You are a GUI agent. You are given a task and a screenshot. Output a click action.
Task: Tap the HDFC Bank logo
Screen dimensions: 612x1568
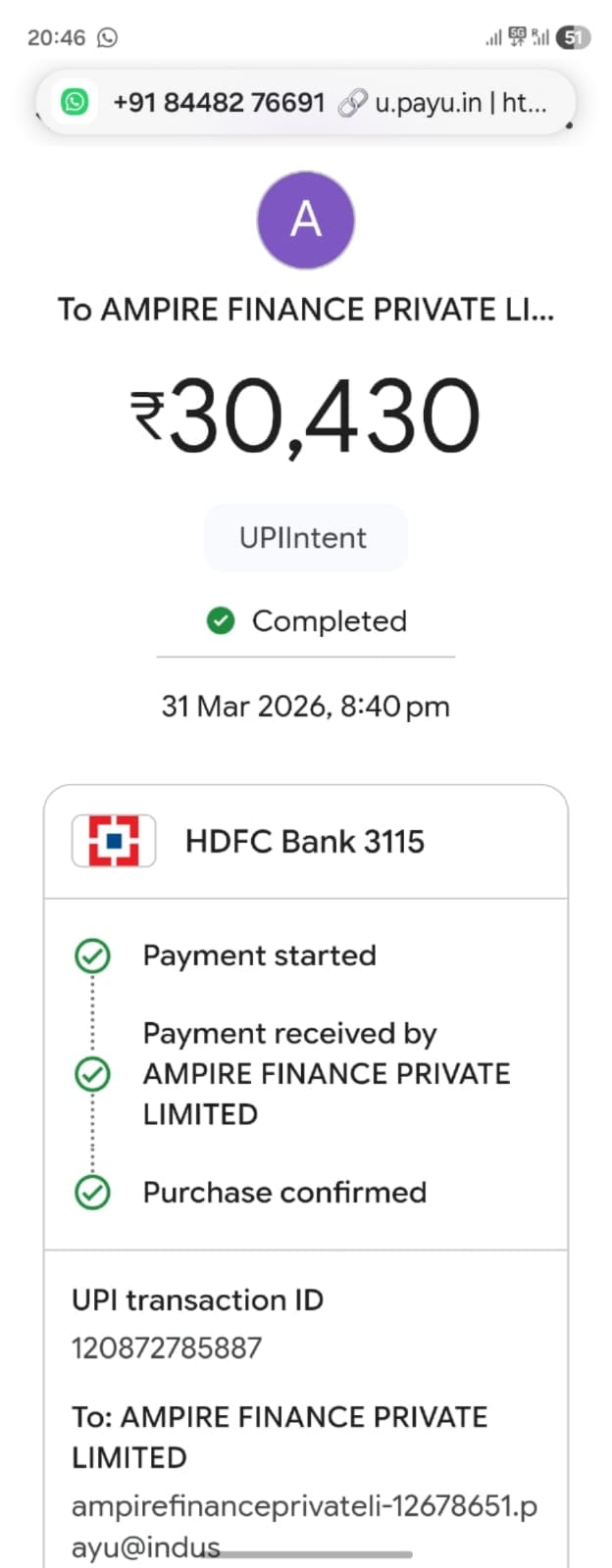coord(114,841)
